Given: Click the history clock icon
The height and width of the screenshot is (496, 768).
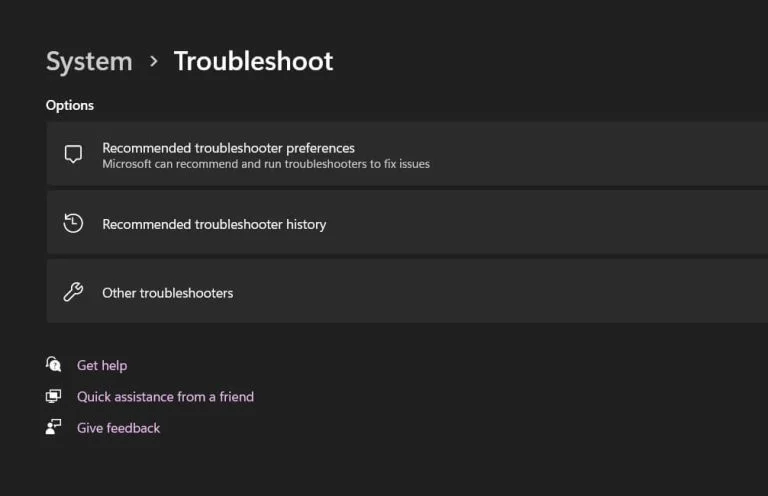Looking at the screenshot, I should (x=73, y=223).
